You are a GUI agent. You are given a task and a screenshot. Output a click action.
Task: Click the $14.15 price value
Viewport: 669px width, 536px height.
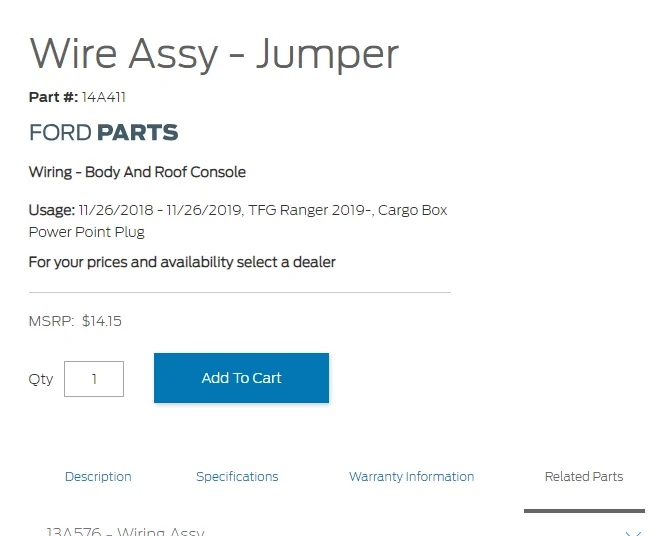(102, 321)
